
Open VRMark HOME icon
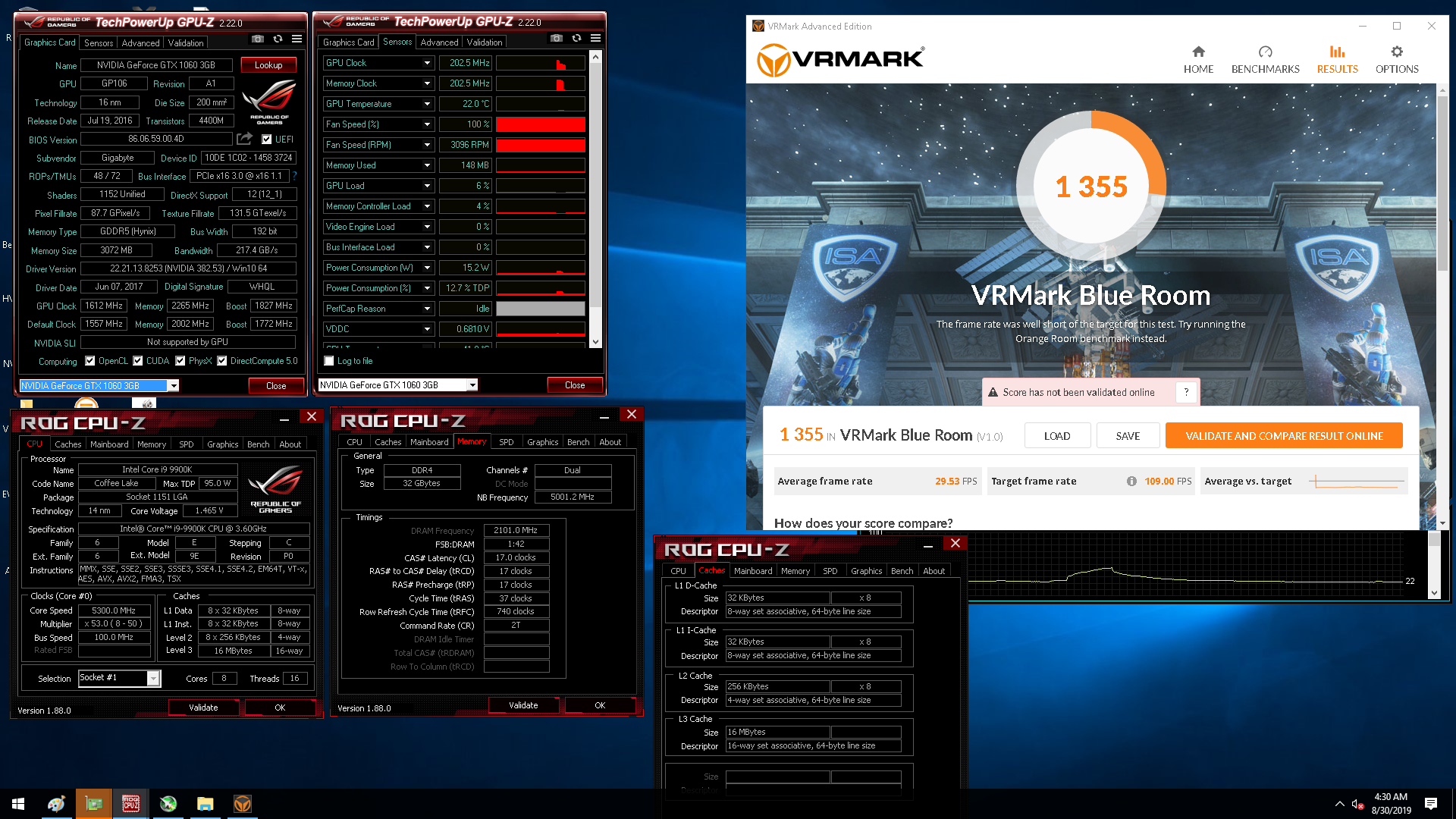1198,52
